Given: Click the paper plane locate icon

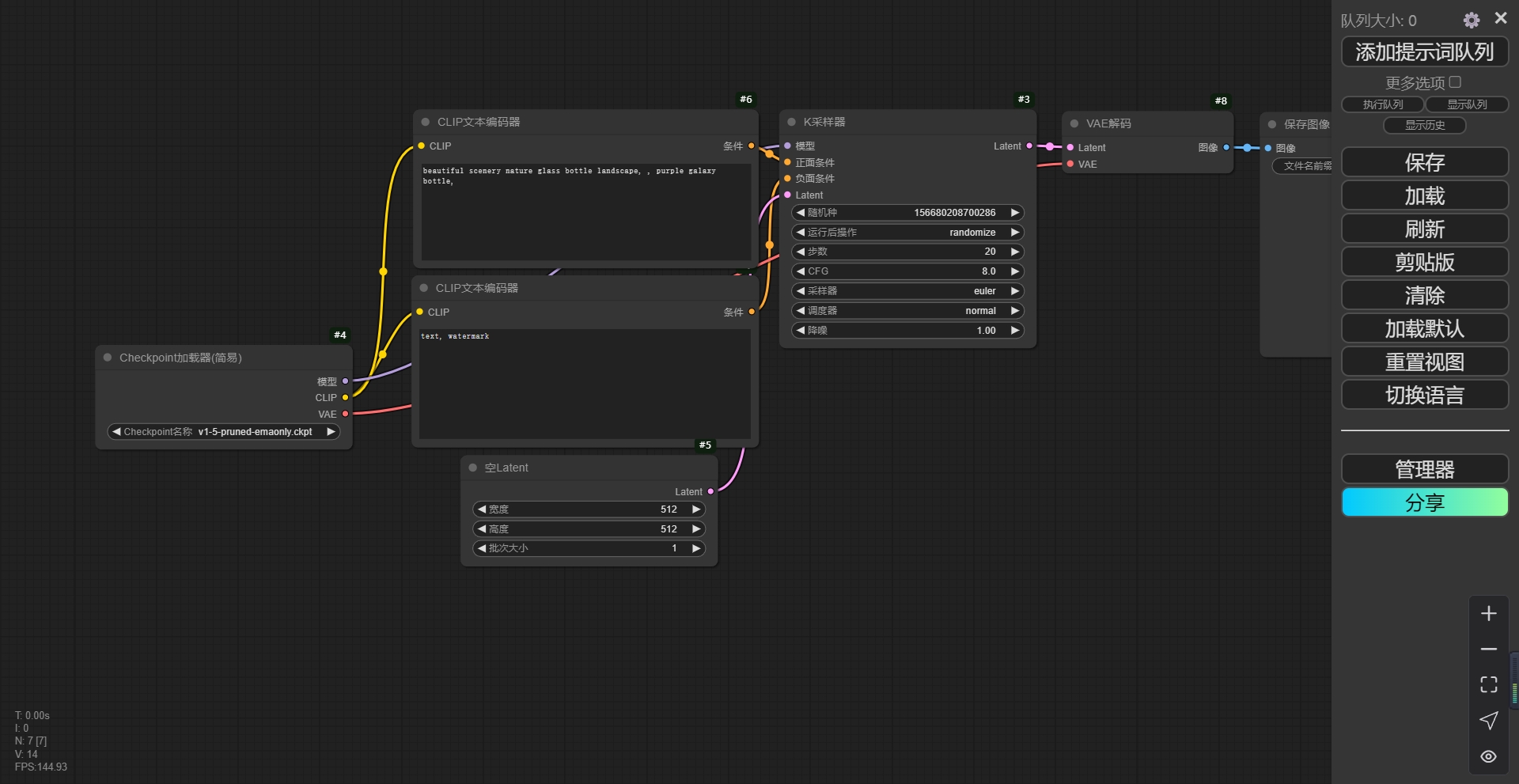Looking at the screenshot, I should (x=1488, y=720).
